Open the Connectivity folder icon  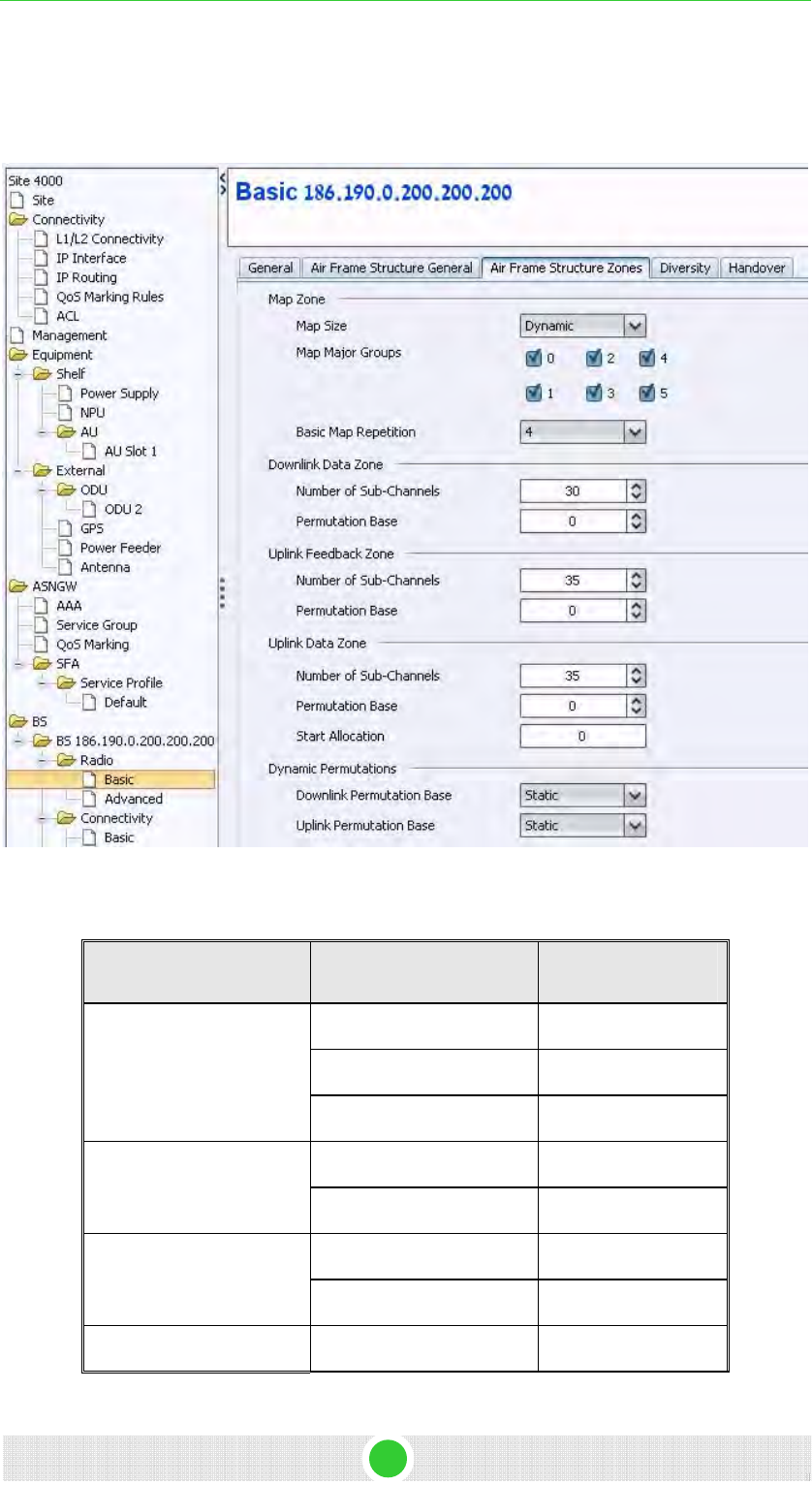18,220
